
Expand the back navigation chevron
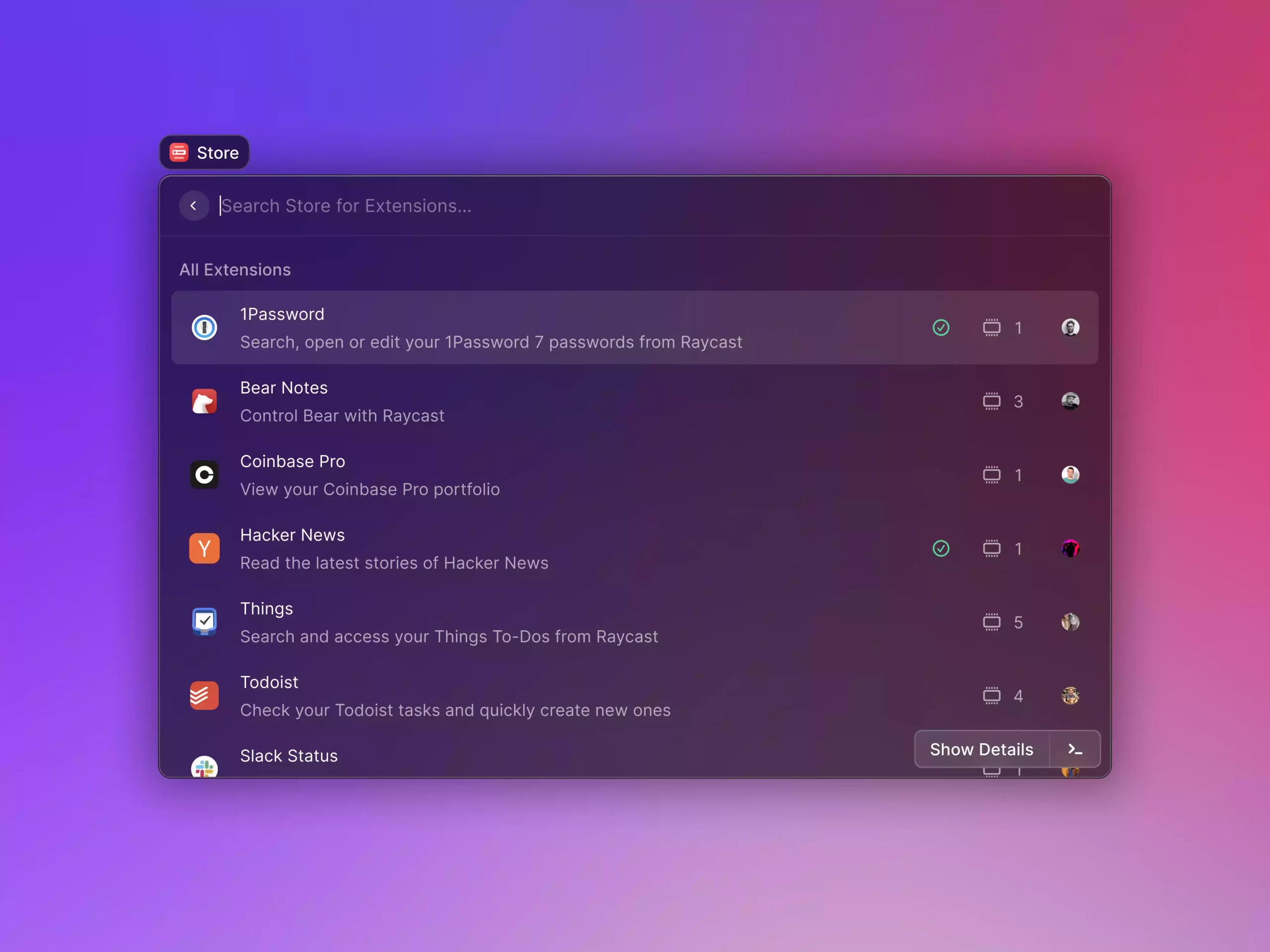(x=194, y=205)
